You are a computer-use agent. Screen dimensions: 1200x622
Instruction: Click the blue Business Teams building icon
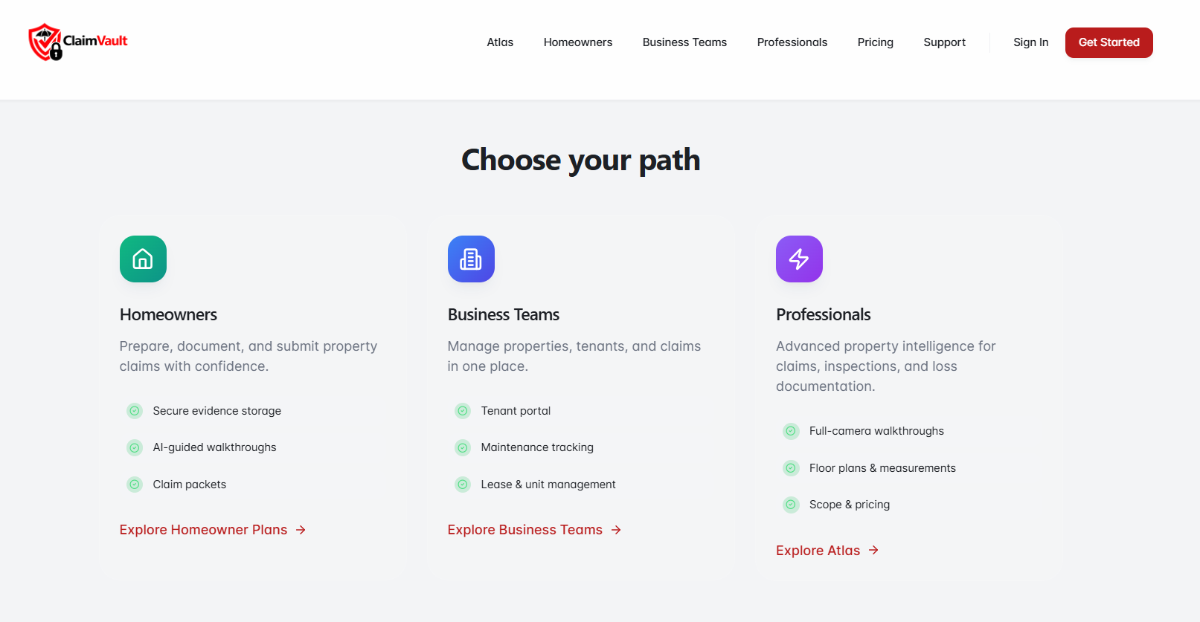[471, 259]
